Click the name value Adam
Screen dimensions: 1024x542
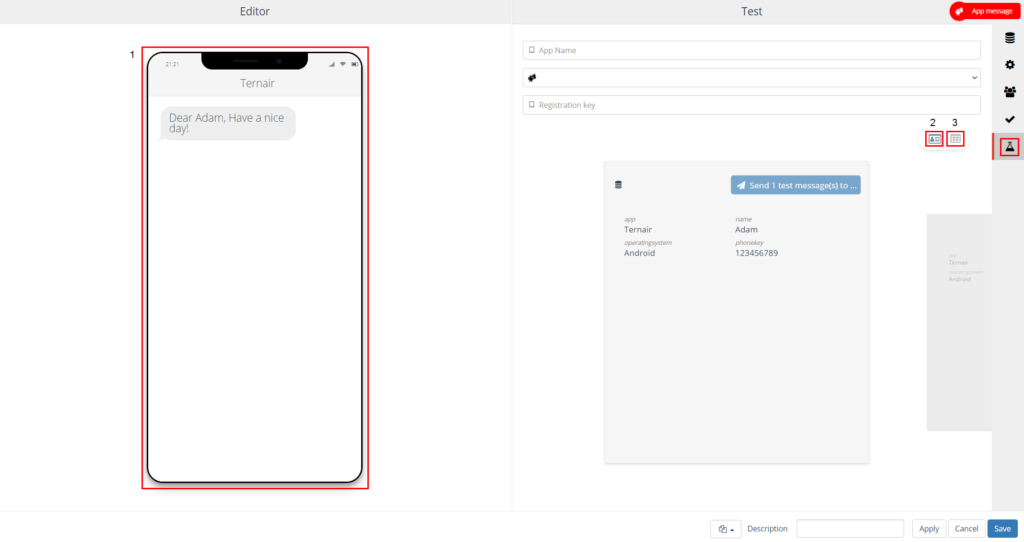click(x=746, y=230)
